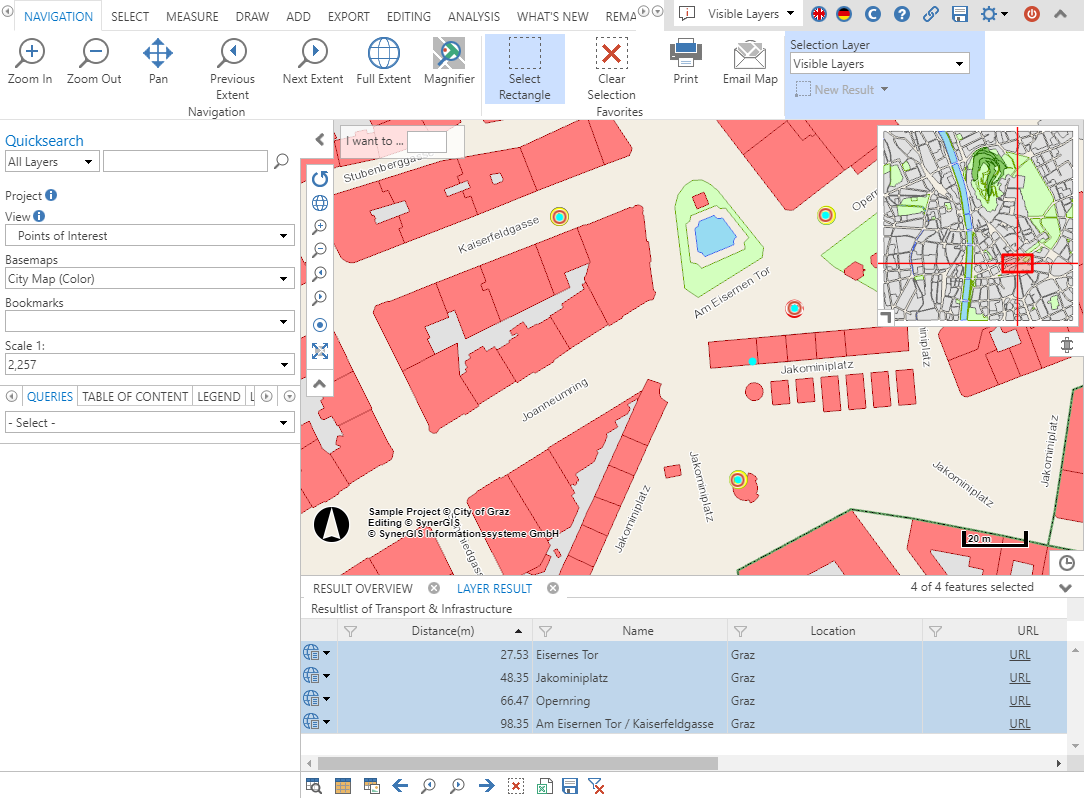
Task: Open the View Points of Interest dropdown
Action: pyautogui.click(x=150, y=236)
